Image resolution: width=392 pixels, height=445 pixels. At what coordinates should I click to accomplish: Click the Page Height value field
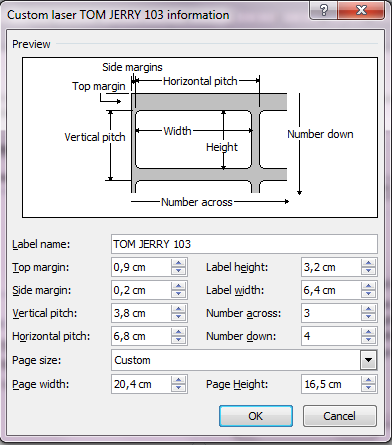point(331,384)
